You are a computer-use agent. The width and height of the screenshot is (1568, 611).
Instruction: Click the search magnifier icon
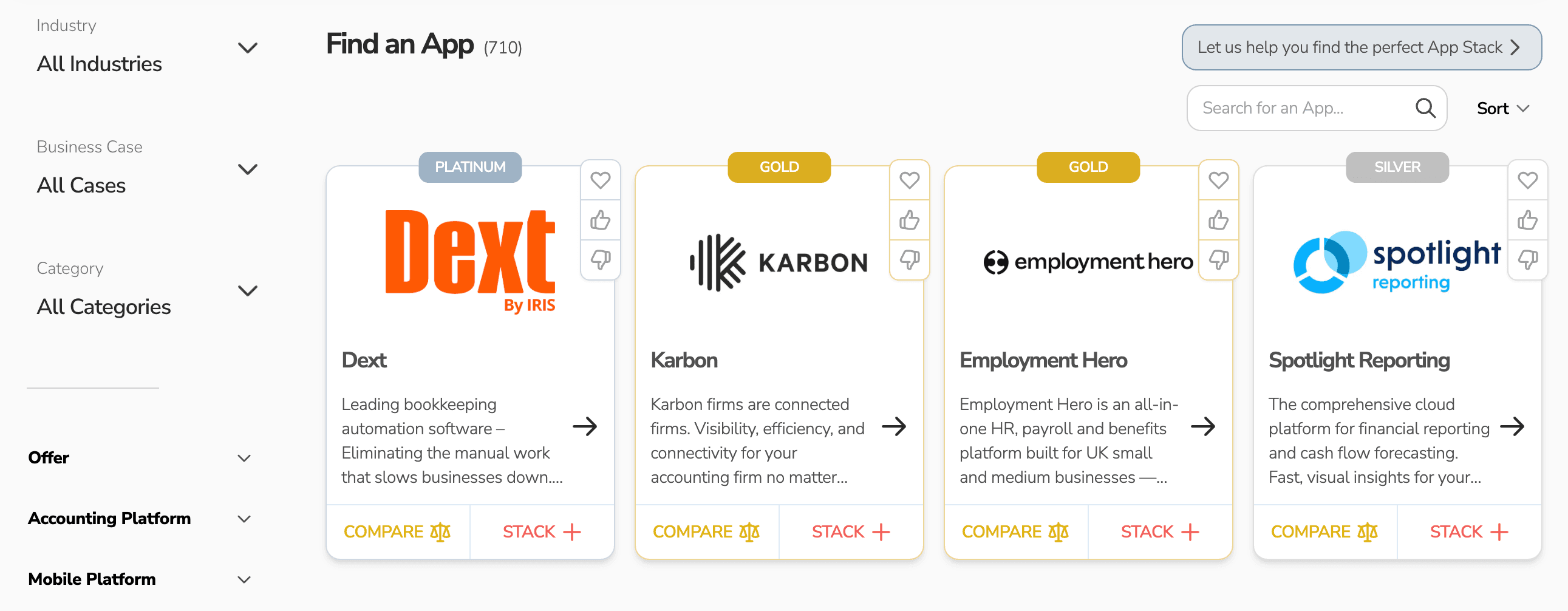pos(1425,108)
